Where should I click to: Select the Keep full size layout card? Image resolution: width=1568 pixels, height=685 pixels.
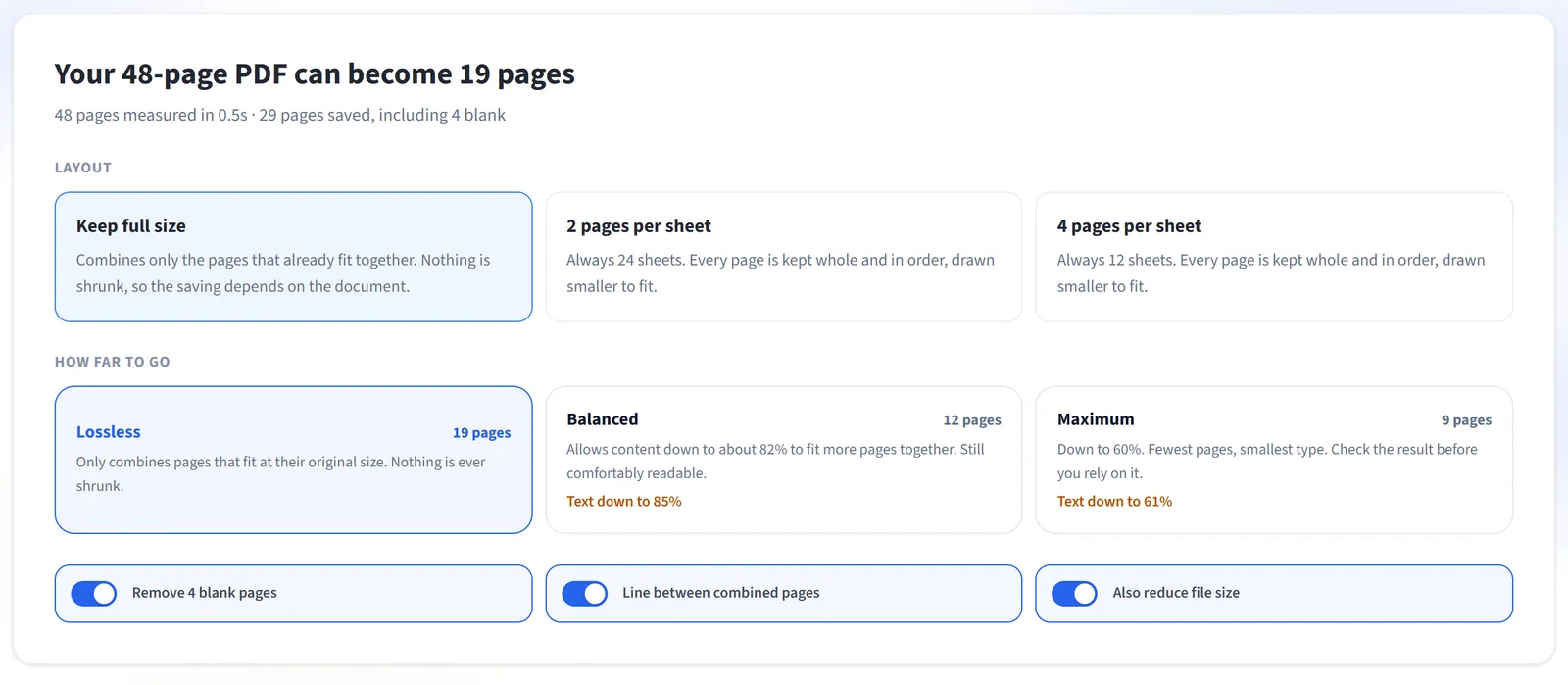(x=293, y=257)
